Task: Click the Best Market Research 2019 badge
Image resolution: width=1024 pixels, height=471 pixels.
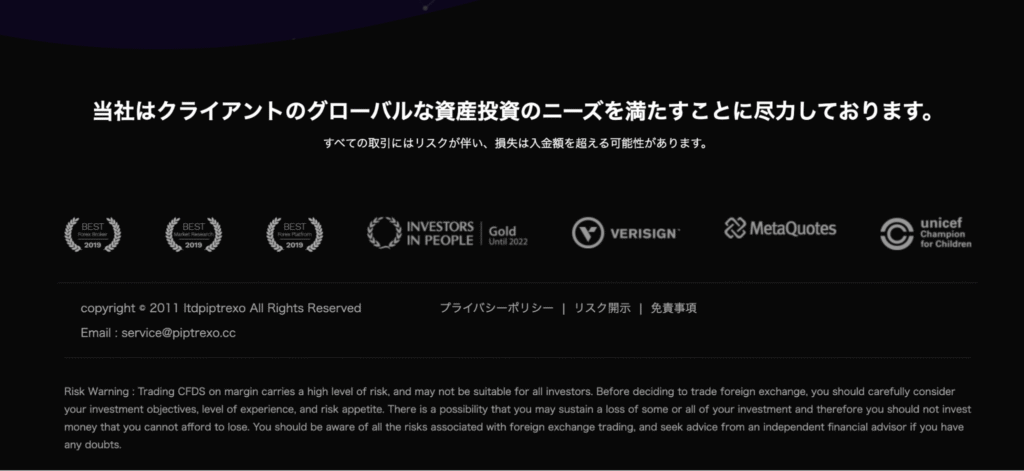Action: pos(193,235)
